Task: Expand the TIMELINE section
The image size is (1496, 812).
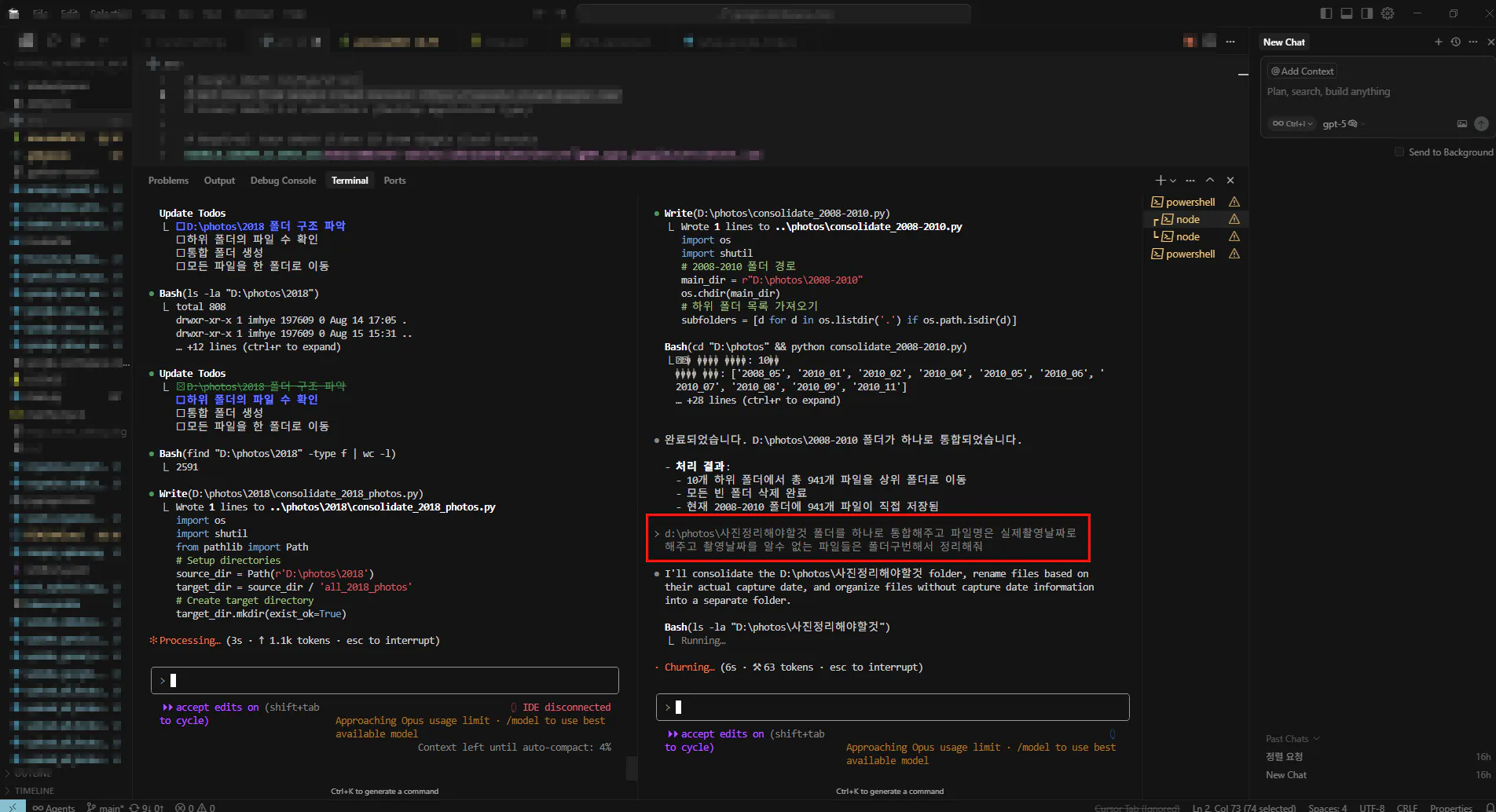Action: coord(35,791)
